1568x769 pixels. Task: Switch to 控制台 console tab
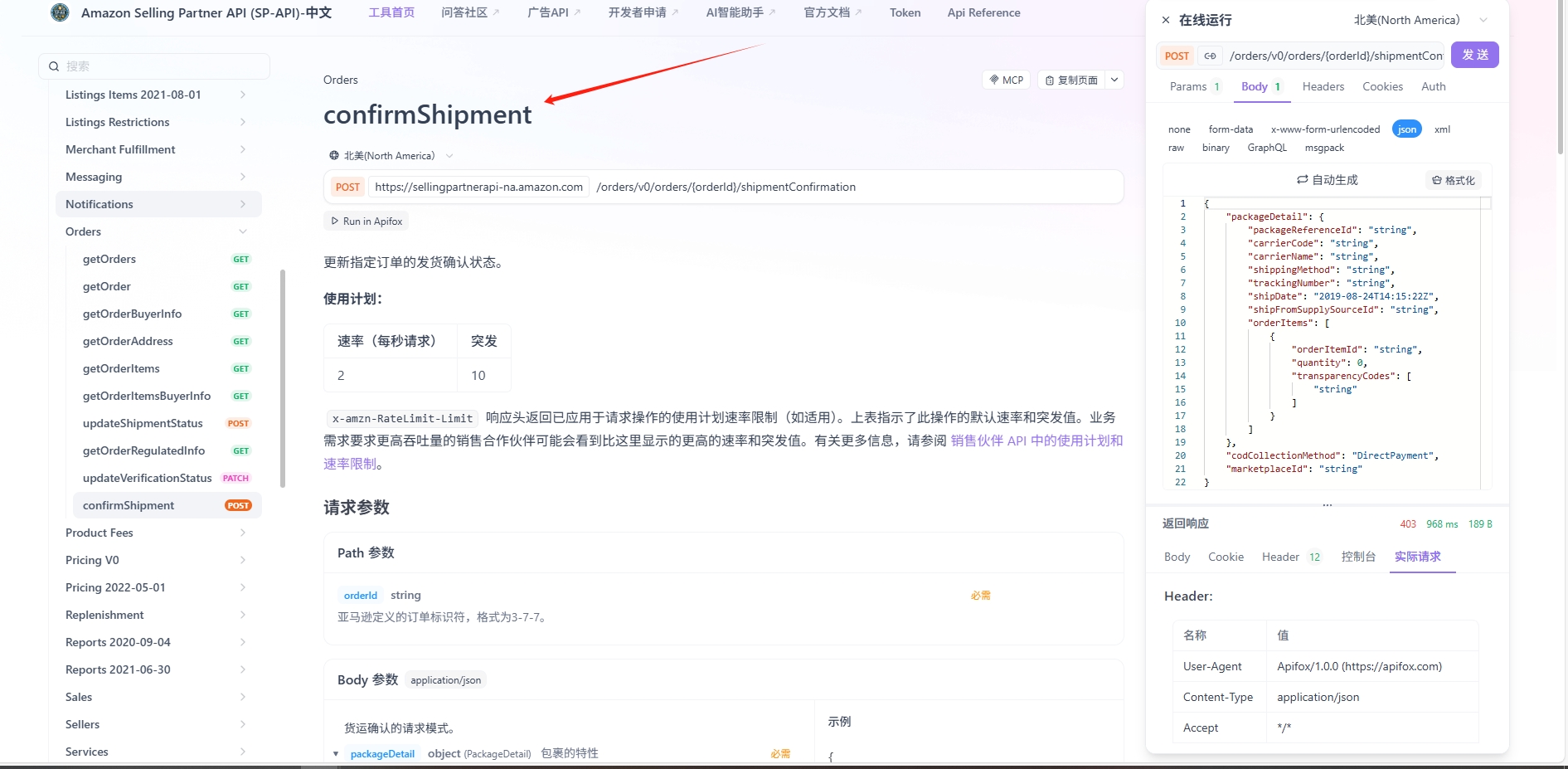1358,557
